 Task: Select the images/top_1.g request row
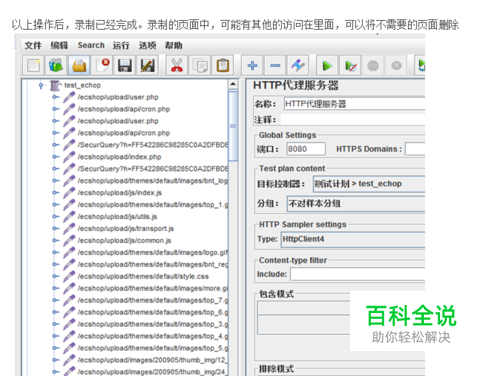(153, 204)
